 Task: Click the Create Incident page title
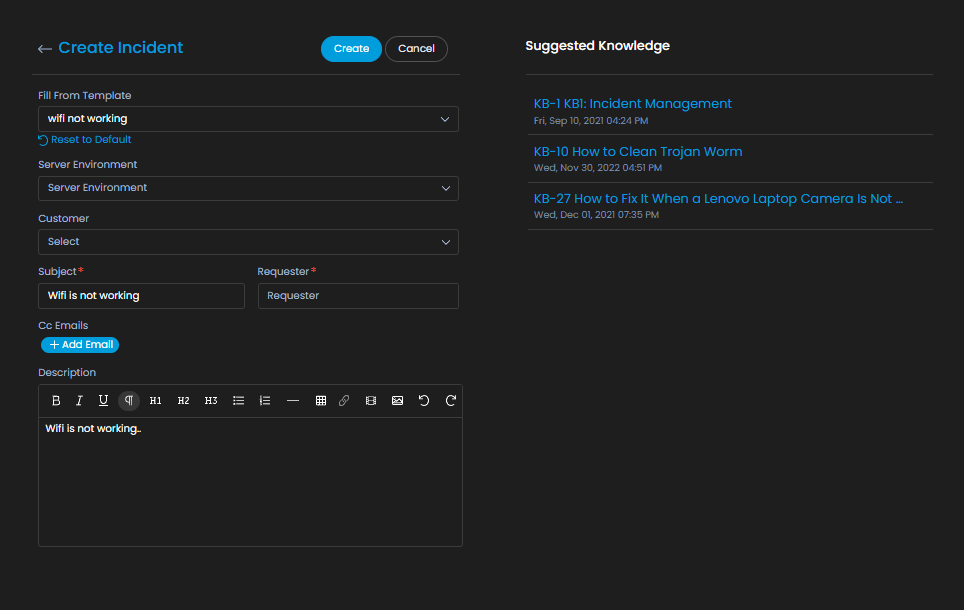(120, 47)
